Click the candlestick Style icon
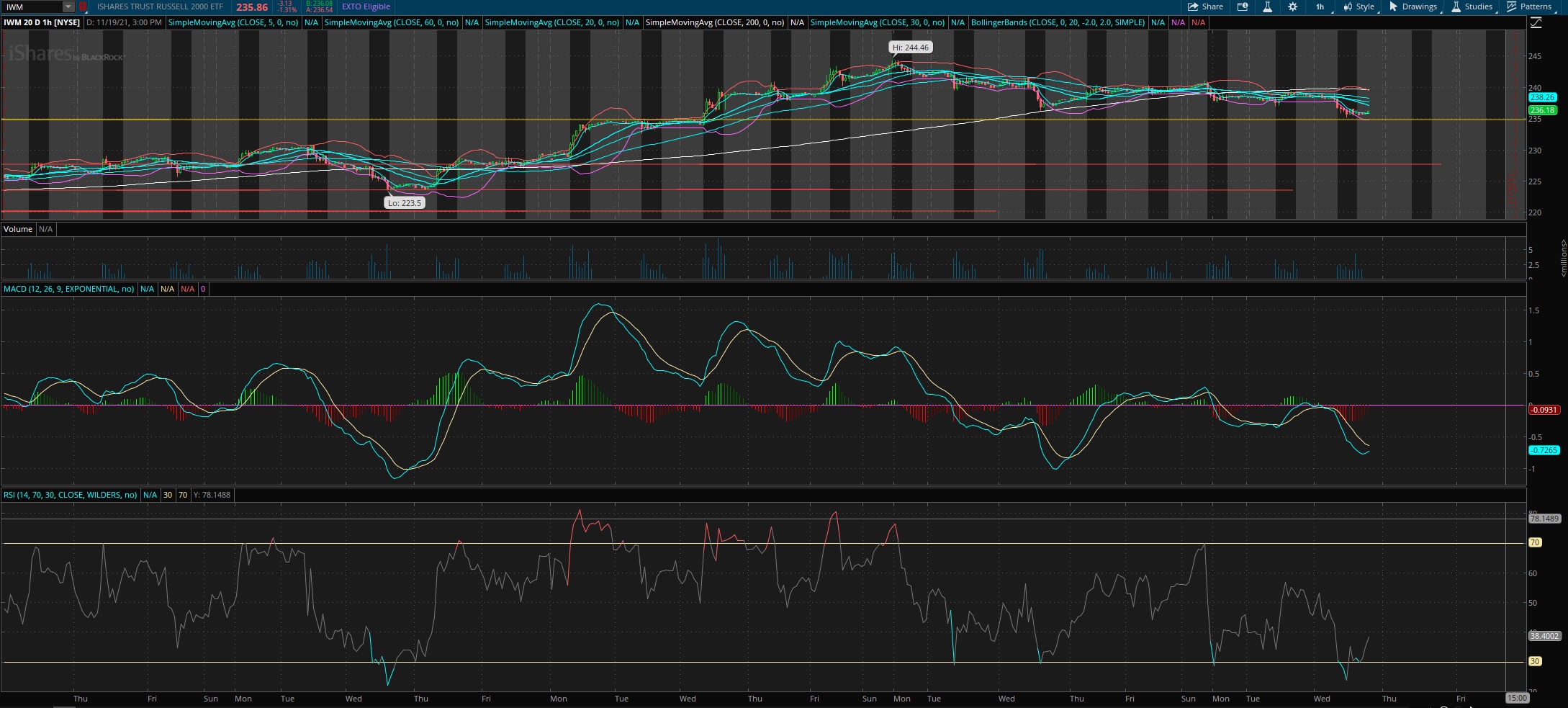Screen dimensions: 1568x708 [1348, 6]
